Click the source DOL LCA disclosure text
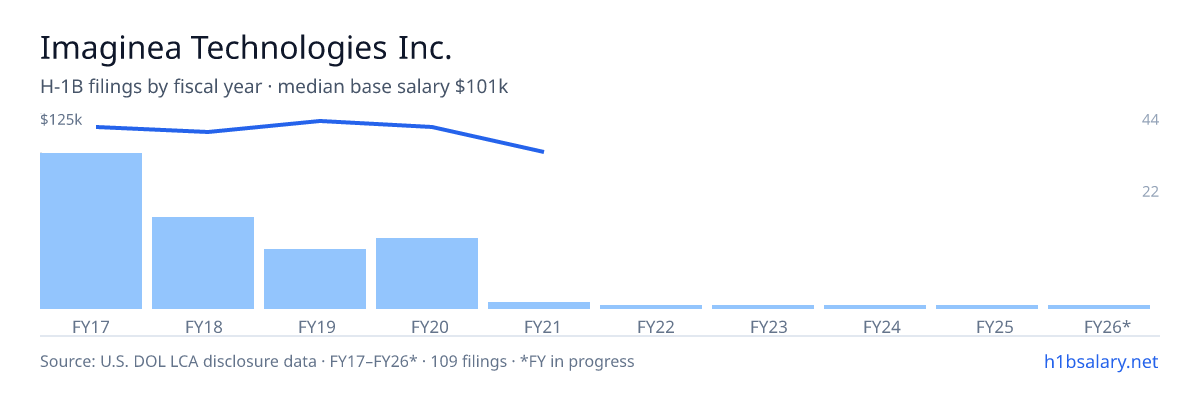 pyautogui.click(x=337, y=361)
